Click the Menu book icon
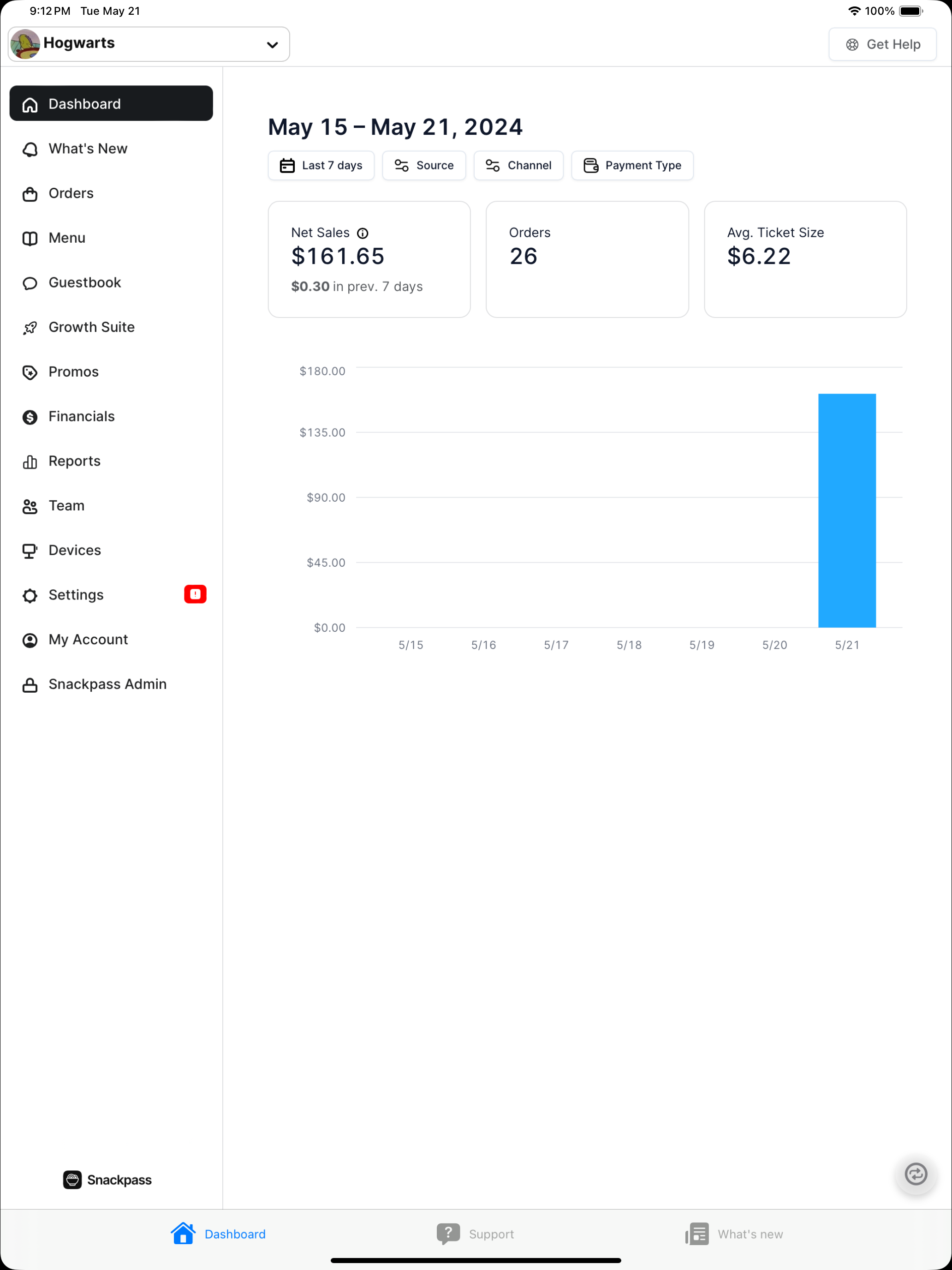 [30, 238]
